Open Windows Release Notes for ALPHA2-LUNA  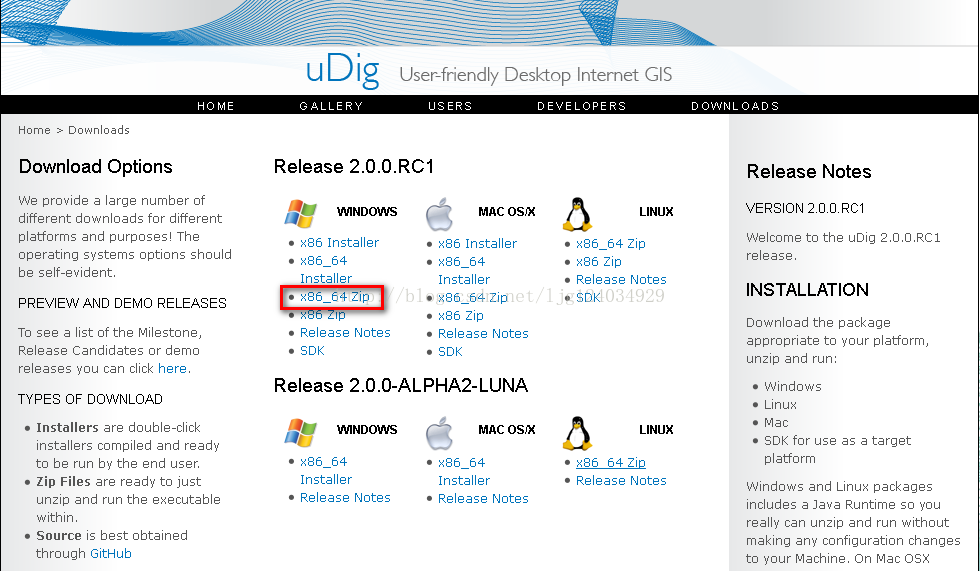345,497
